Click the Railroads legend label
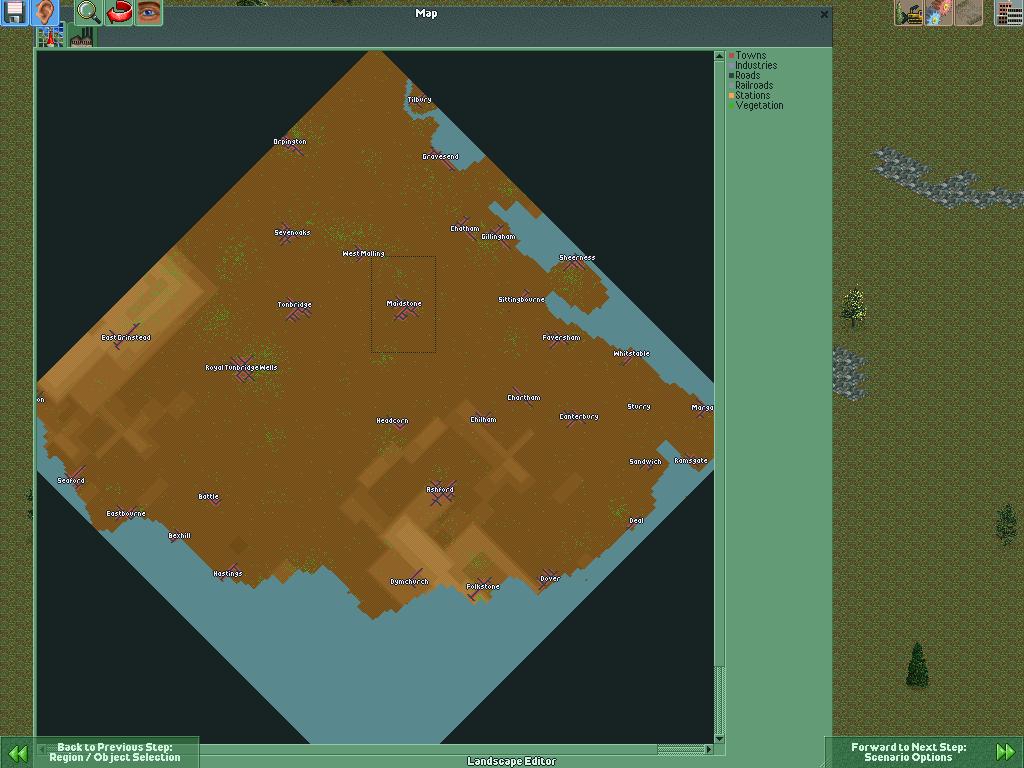The image size is (1024, 768). pos(754,86)
